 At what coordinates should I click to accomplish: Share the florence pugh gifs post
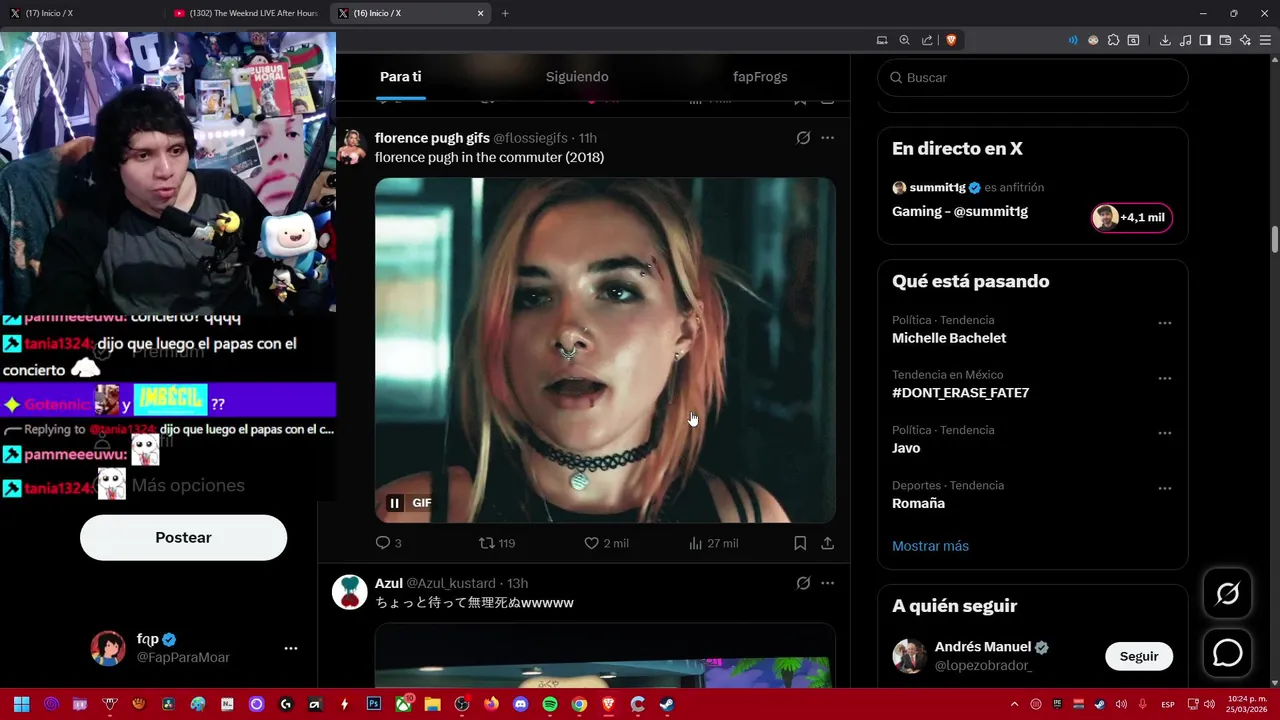[x=827, y=543]
